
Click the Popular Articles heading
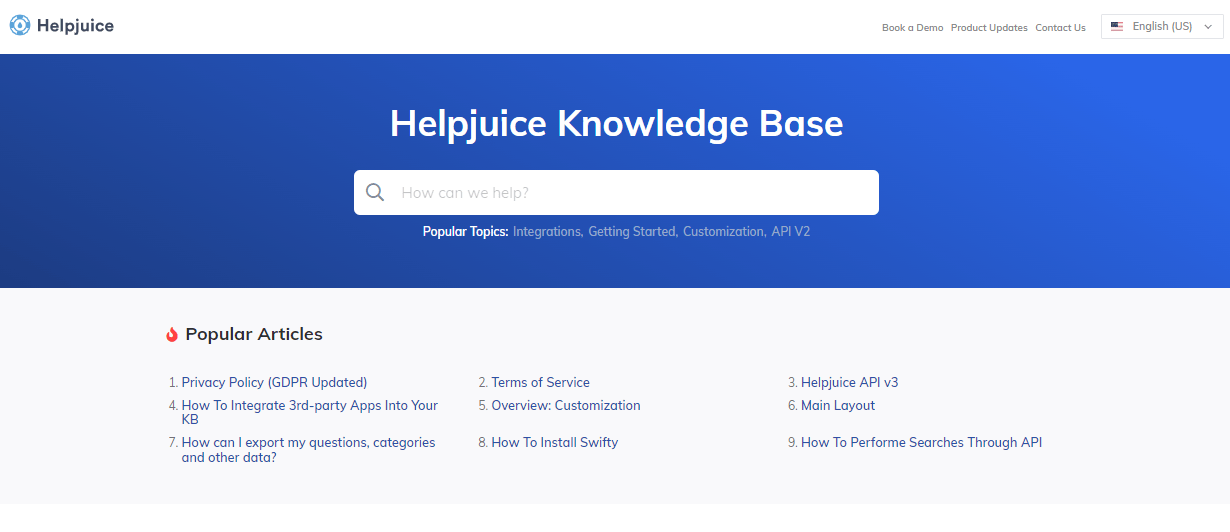coord(254,334)
